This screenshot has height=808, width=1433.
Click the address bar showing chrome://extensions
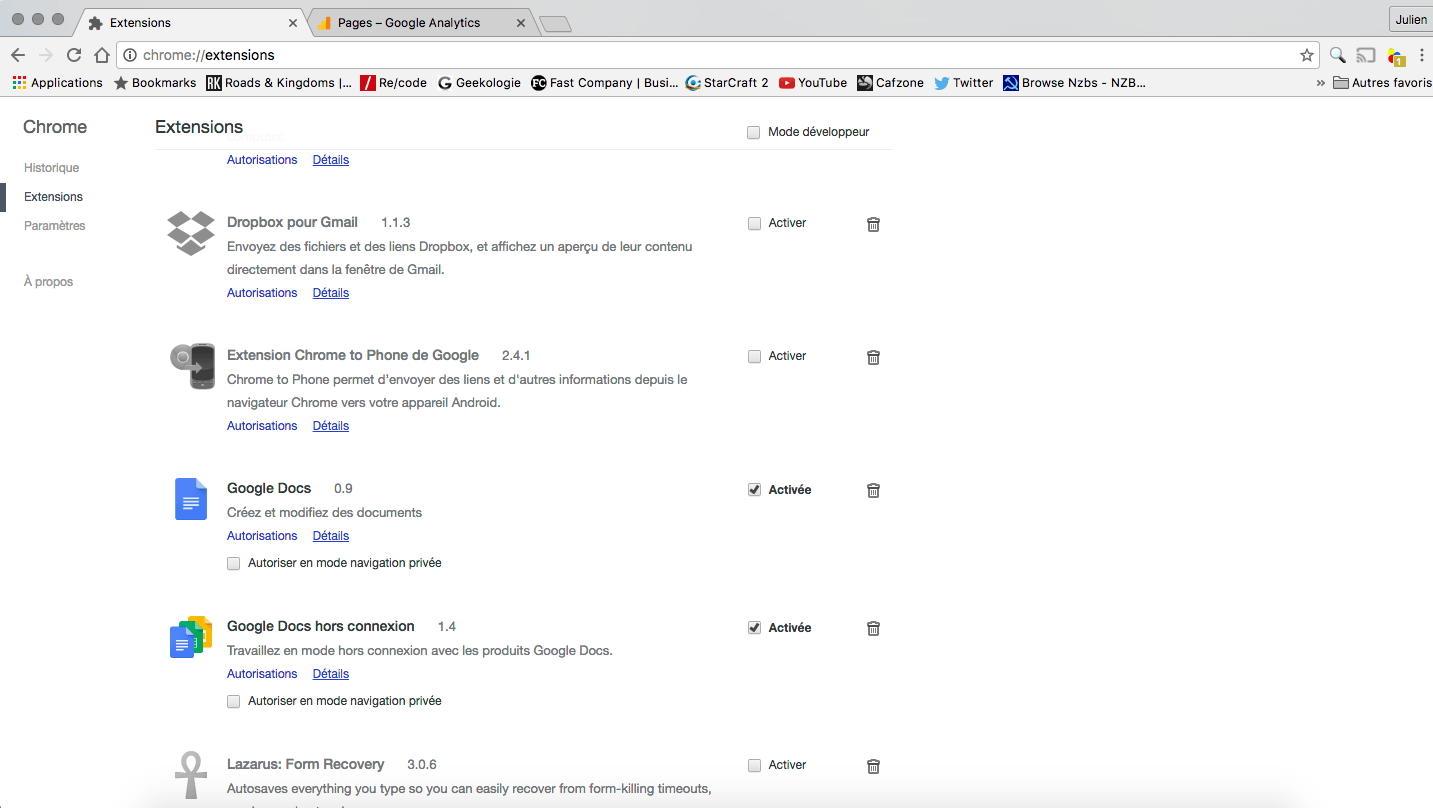pos(718,55)
